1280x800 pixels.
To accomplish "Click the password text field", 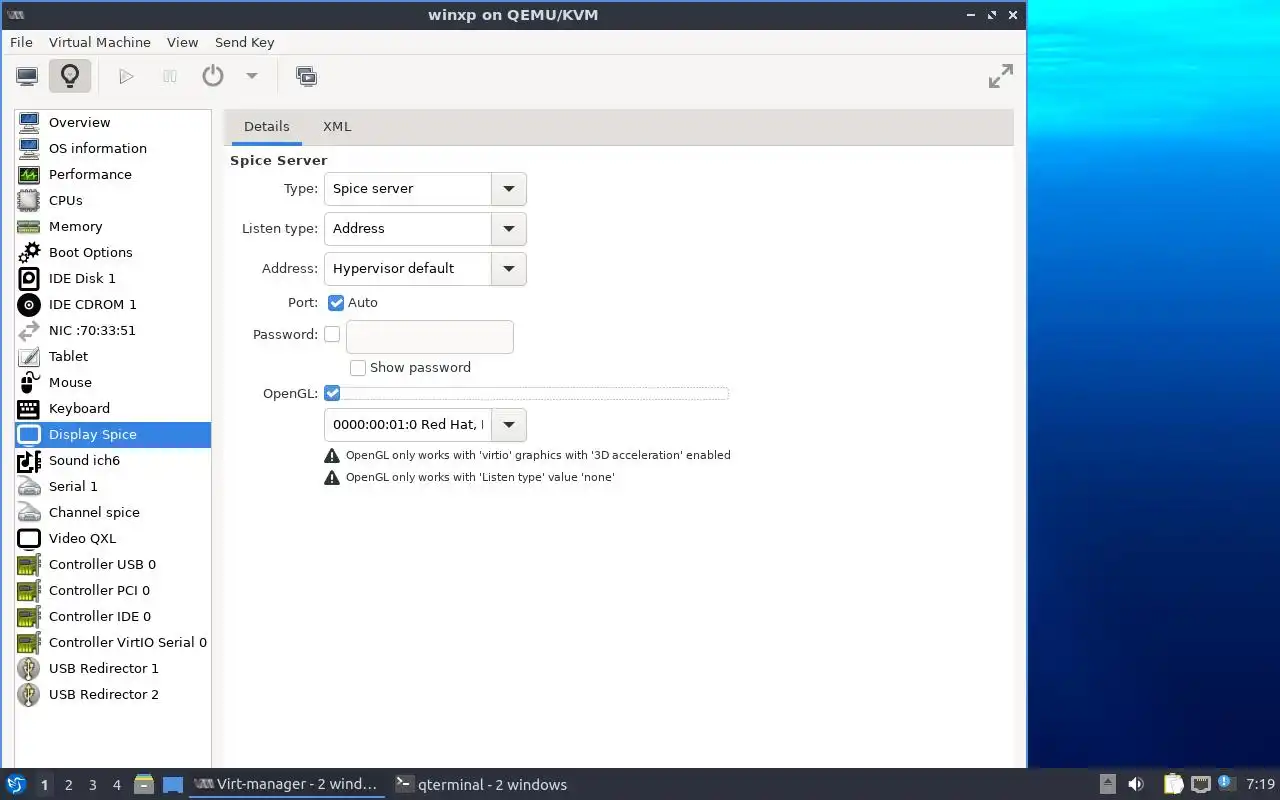I will point(430,337).
